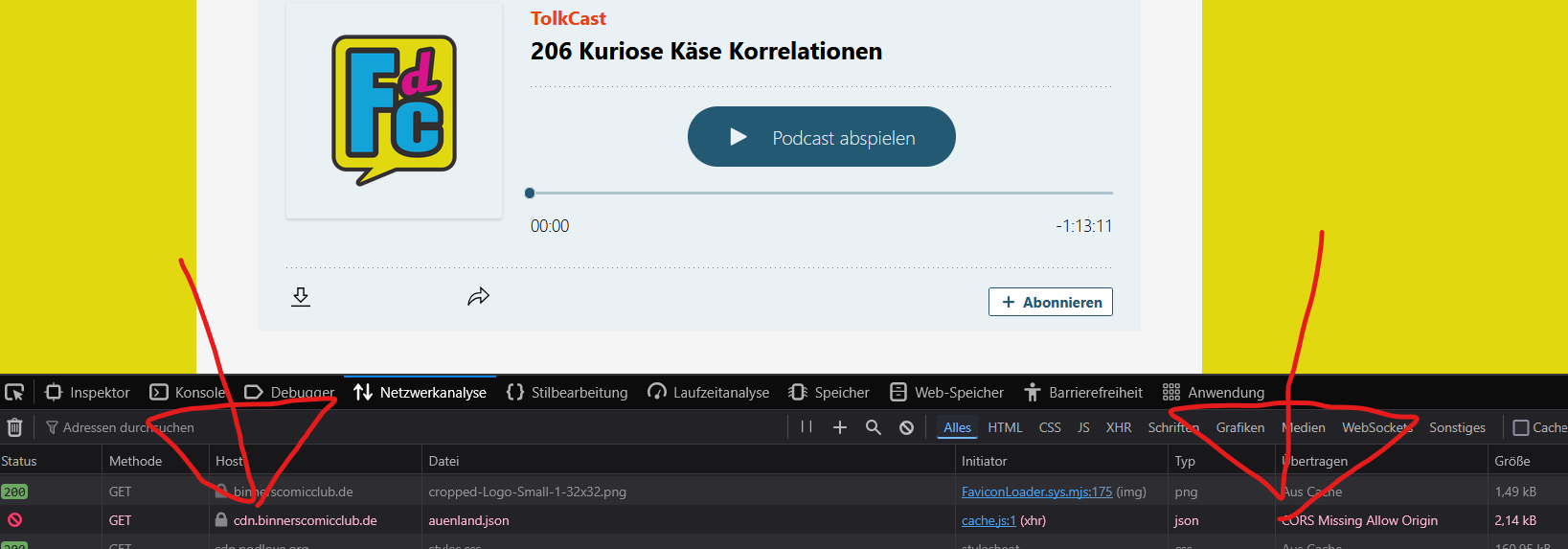Sort by the Methode column header
Screen dimensions: 1568x549
tap(155, 461)
